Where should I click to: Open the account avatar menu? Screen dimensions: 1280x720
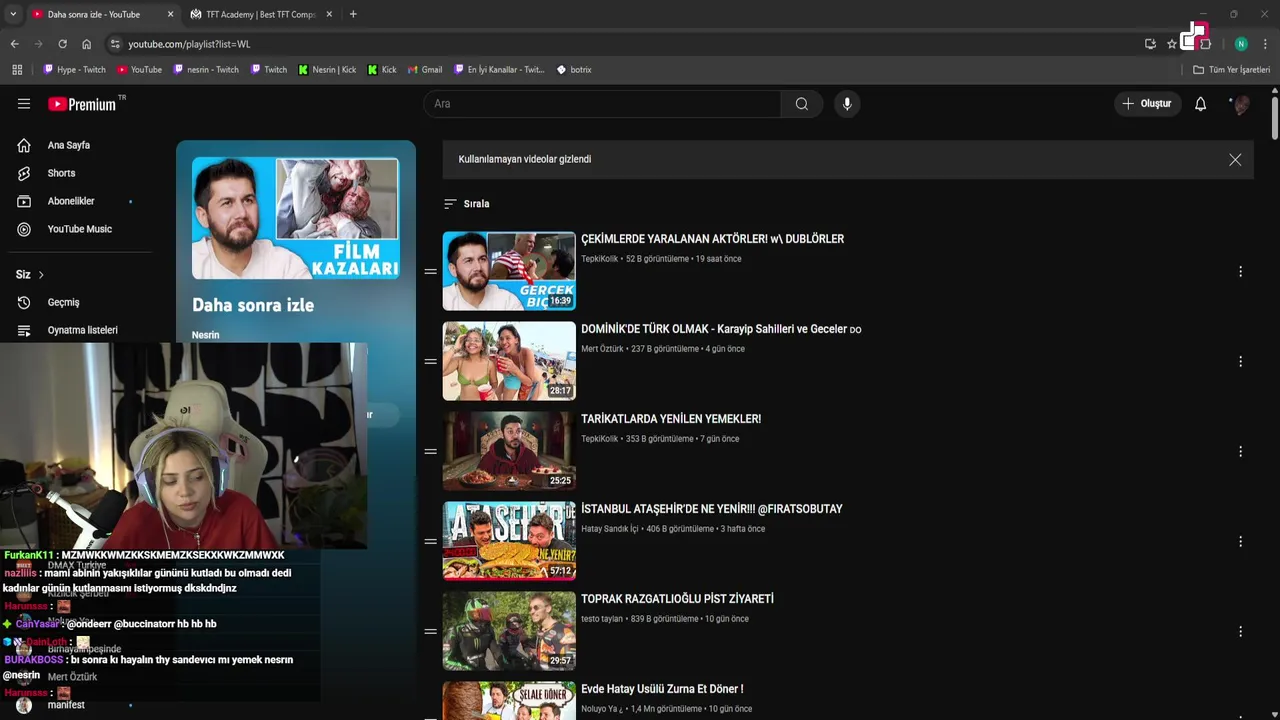[1240, 104]
